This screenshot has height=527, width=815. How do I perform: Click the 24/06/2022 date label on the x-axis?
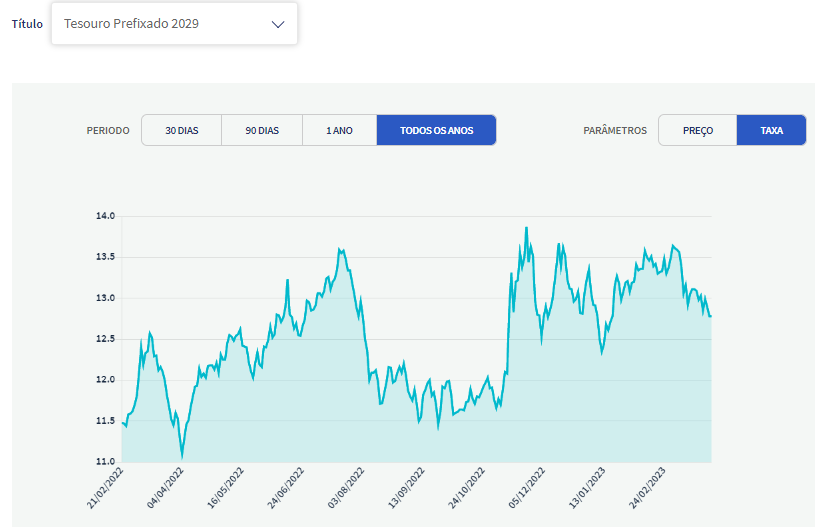(x=286, y=488)
